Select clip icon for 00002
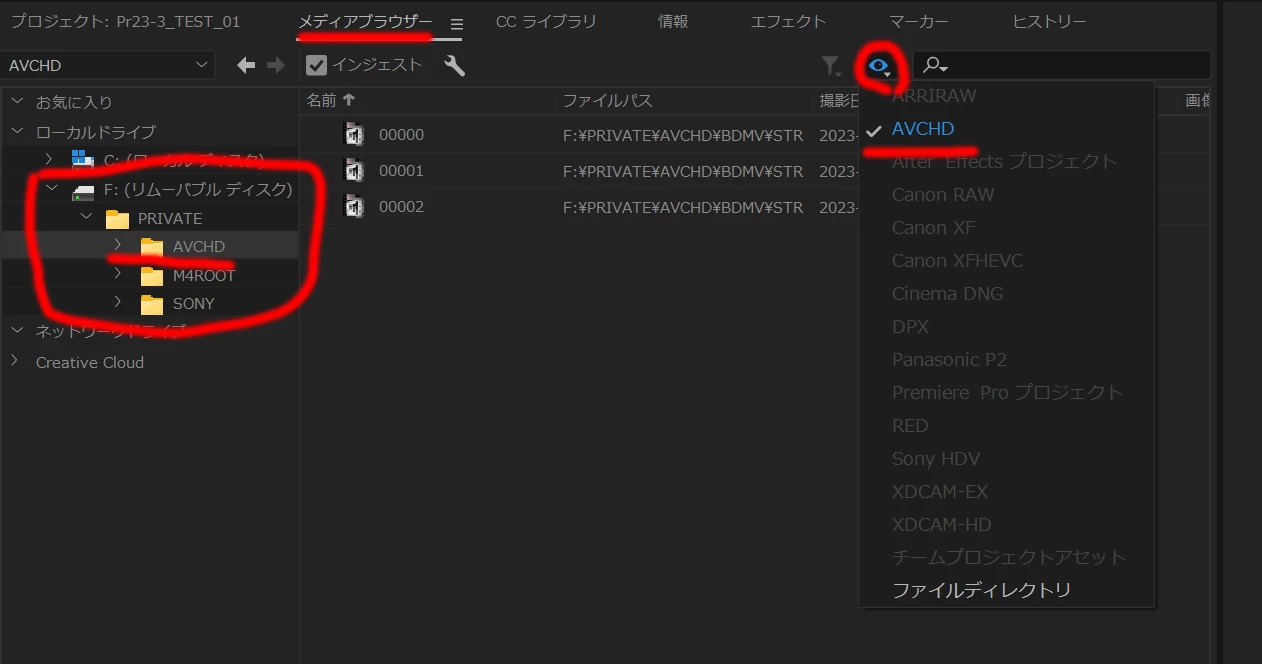This screenshot has width=1262, height=664. point(354,207)
